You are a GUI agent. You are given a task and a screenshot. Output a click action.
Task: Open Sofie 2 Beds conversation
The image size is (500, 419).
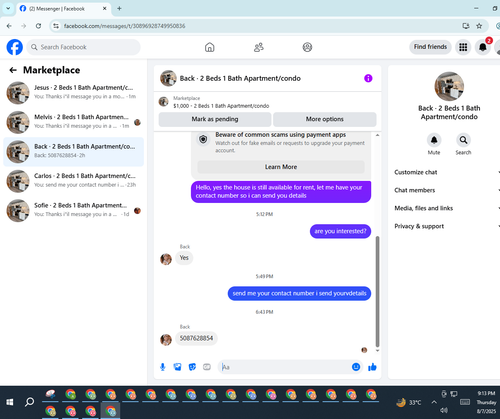[73, 210]
